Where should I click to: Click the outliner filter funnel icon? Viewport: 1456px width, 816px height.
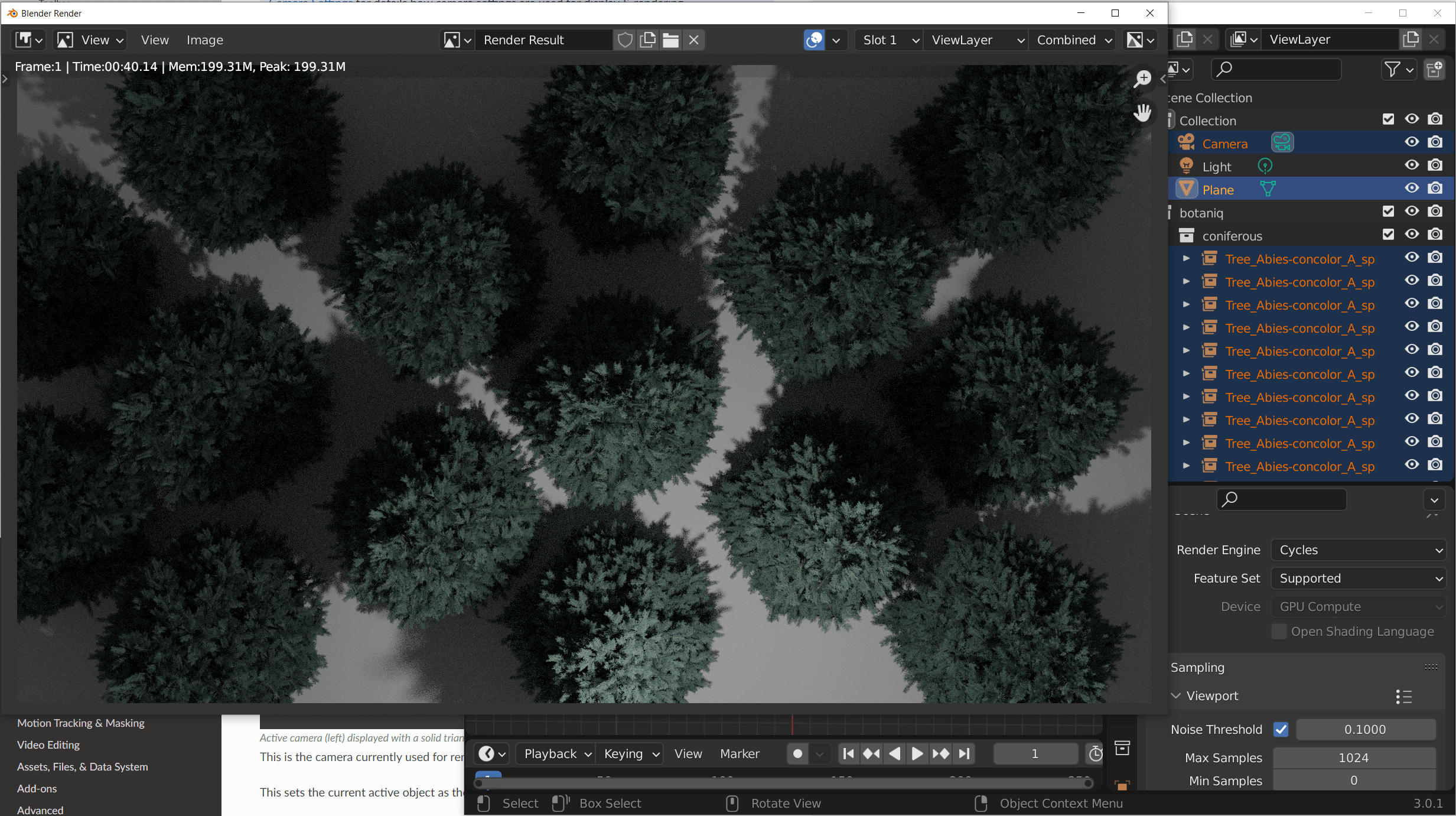[x=1392, y=70]
